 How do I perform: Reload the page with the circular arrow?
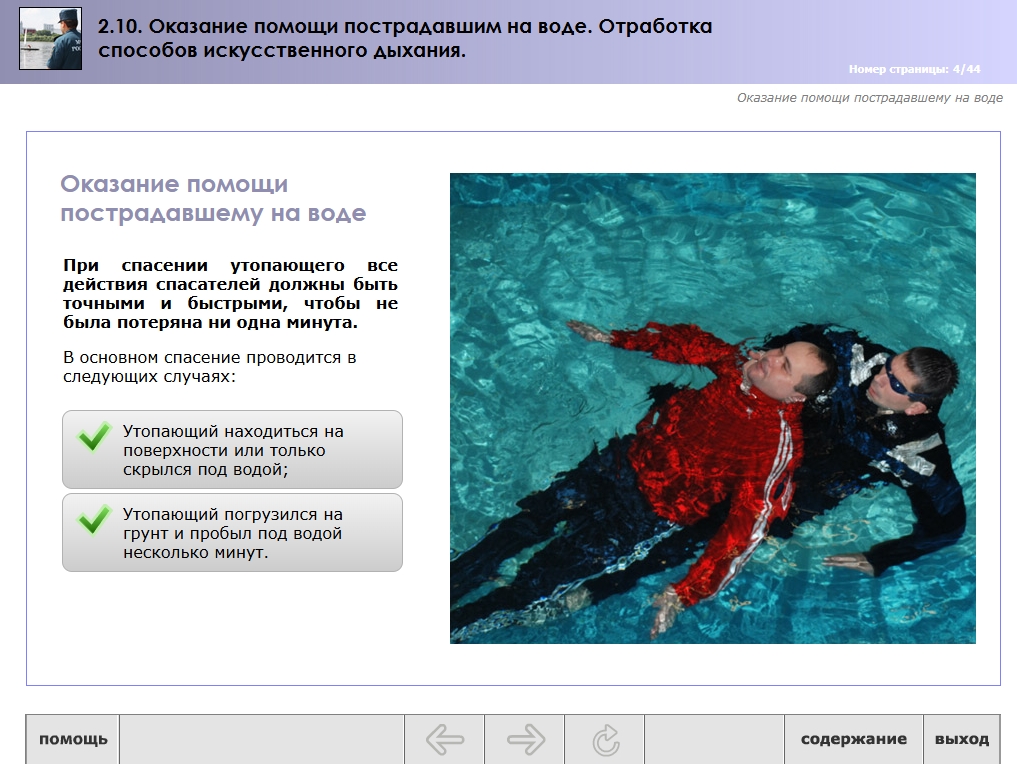pyautogui.click(x=604, y=739)
